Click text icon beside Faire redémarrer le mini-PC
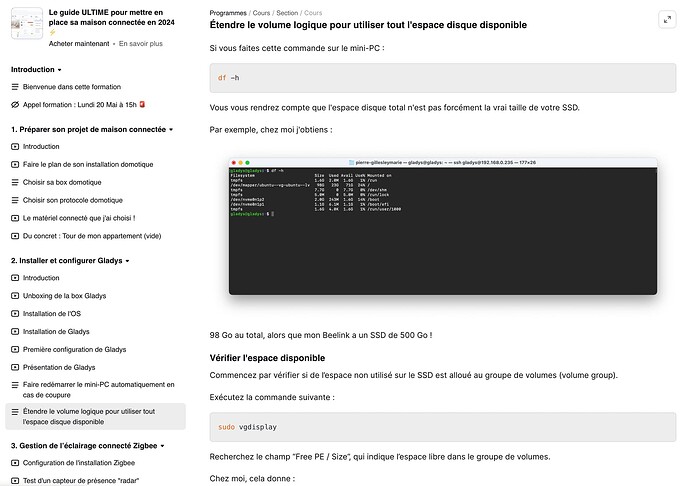 [15, 385]
